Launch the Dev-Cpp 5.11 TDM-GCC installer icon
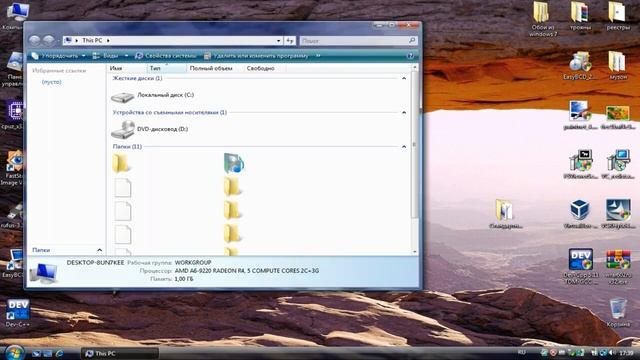 pos(580,266)
